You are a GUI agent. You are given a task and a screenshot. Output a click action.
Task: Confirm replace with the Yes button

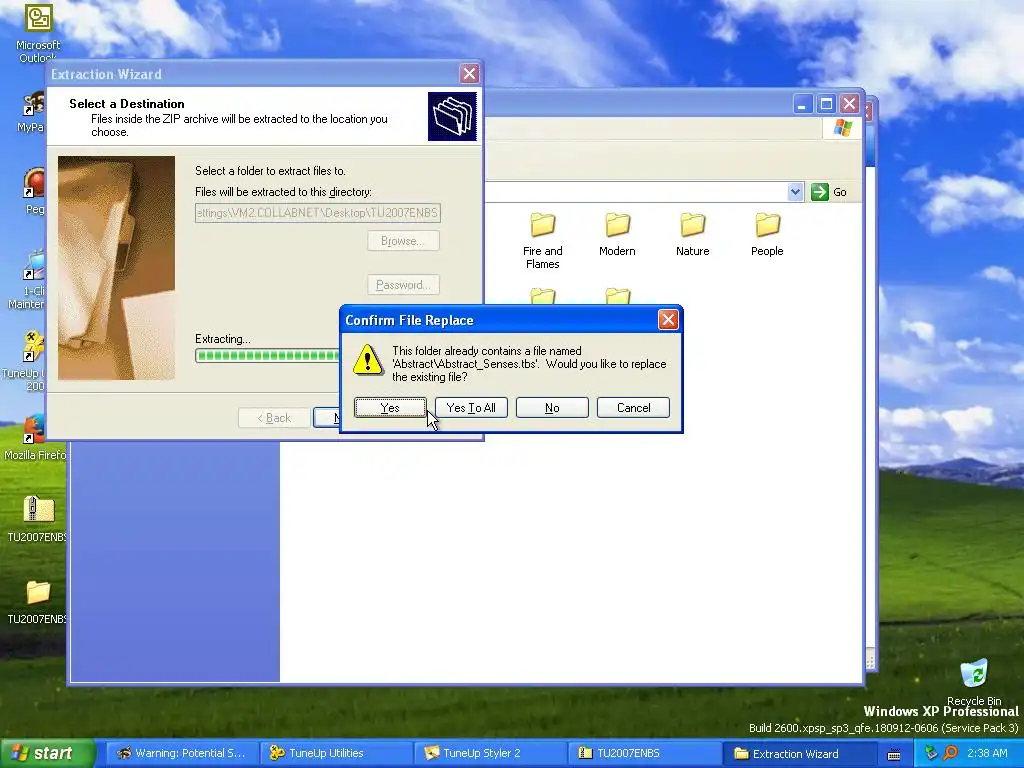coord(390,408)
